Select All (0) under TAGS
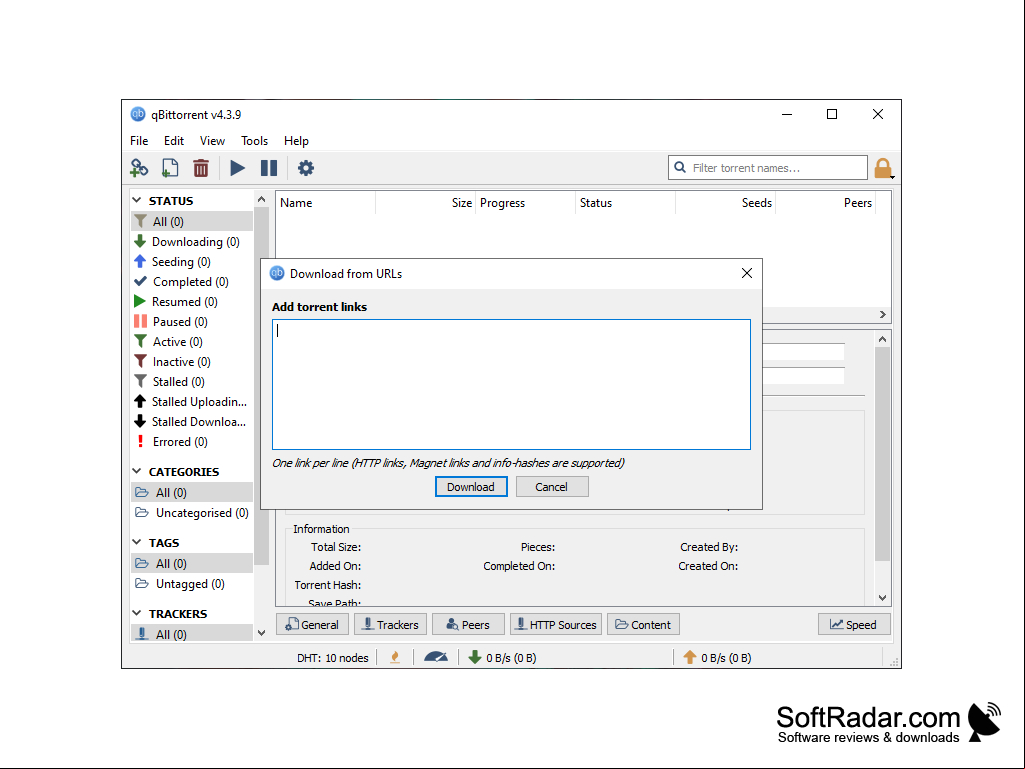This screenshot has height=769, width=1025. [192, 564]
